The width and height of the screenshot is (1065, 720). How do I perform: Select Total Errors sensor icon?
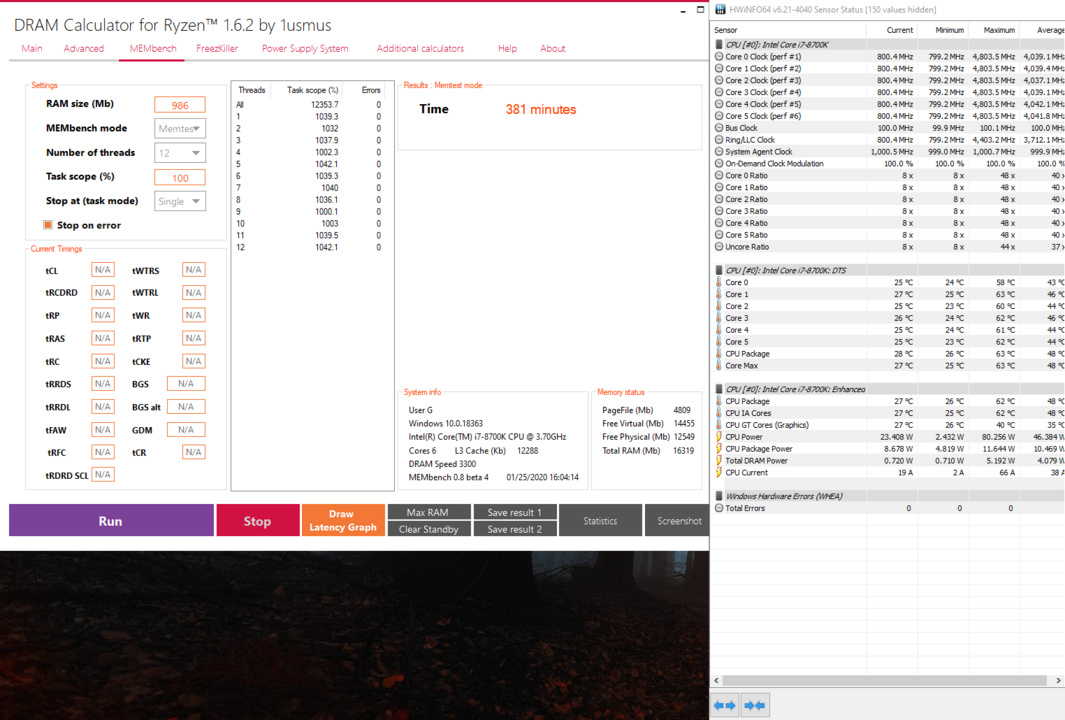pos(719,508)
